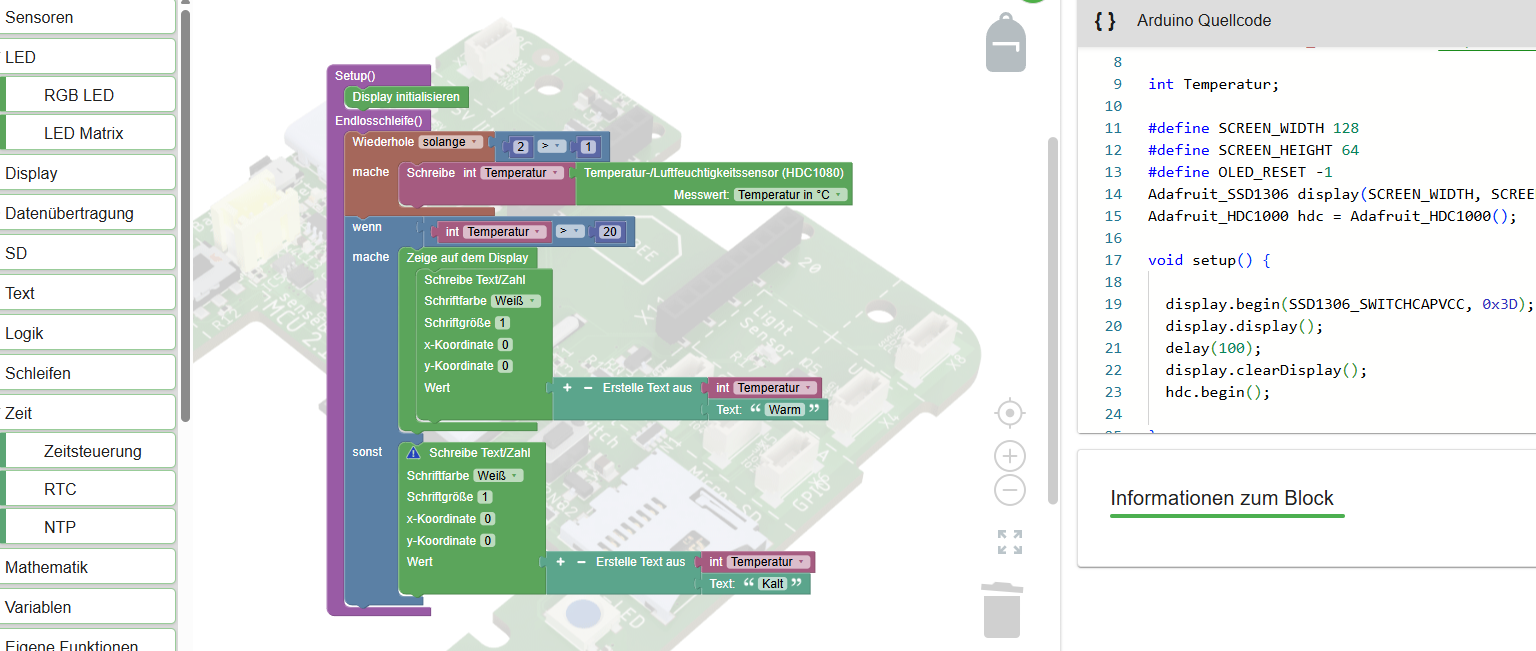Image resolution: width=1536 pixels, height=651 pixels.
Task: Open Temperatur variable dropdown in Schreibe int block
Action: pyautogui.click(x=520, y=173)
